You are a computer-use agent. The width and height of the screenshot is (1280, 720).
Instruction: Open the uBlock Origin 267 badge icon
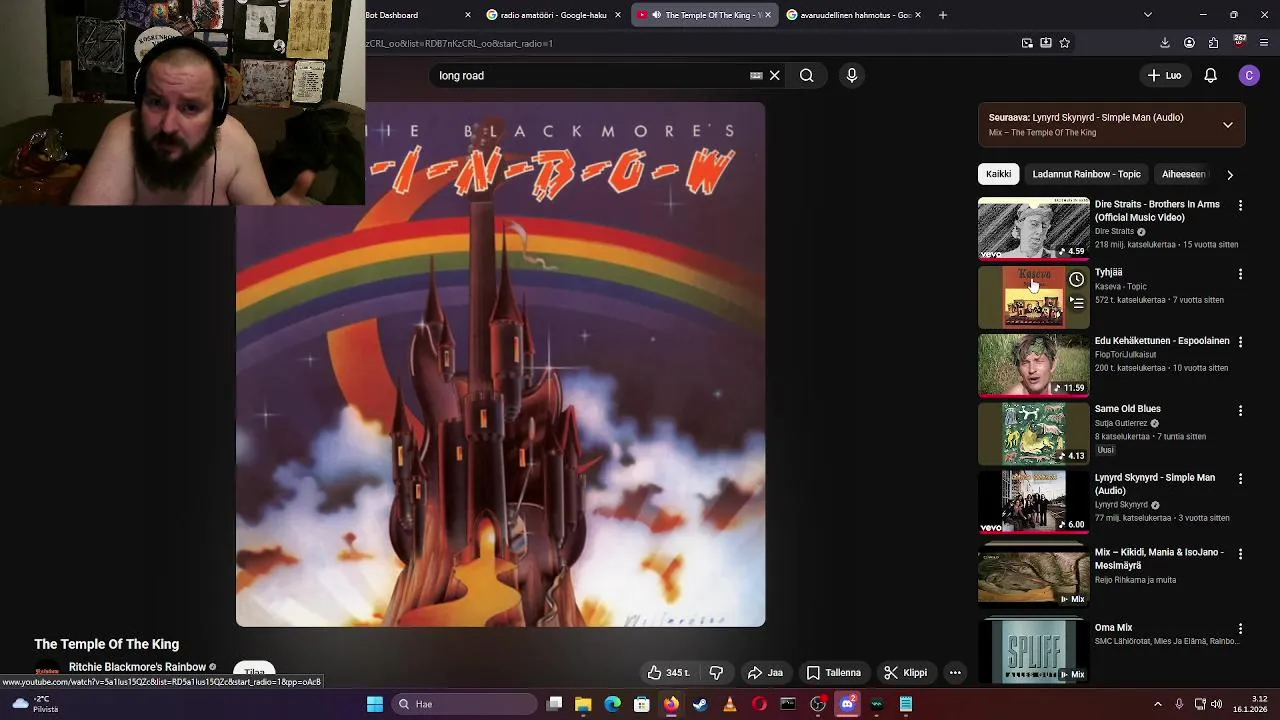click(1240, 42)
